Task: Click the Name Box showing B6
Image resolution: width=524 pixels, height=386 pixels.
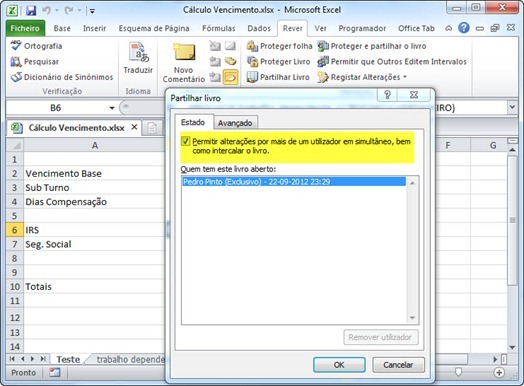Action: [x=56, y=108]
